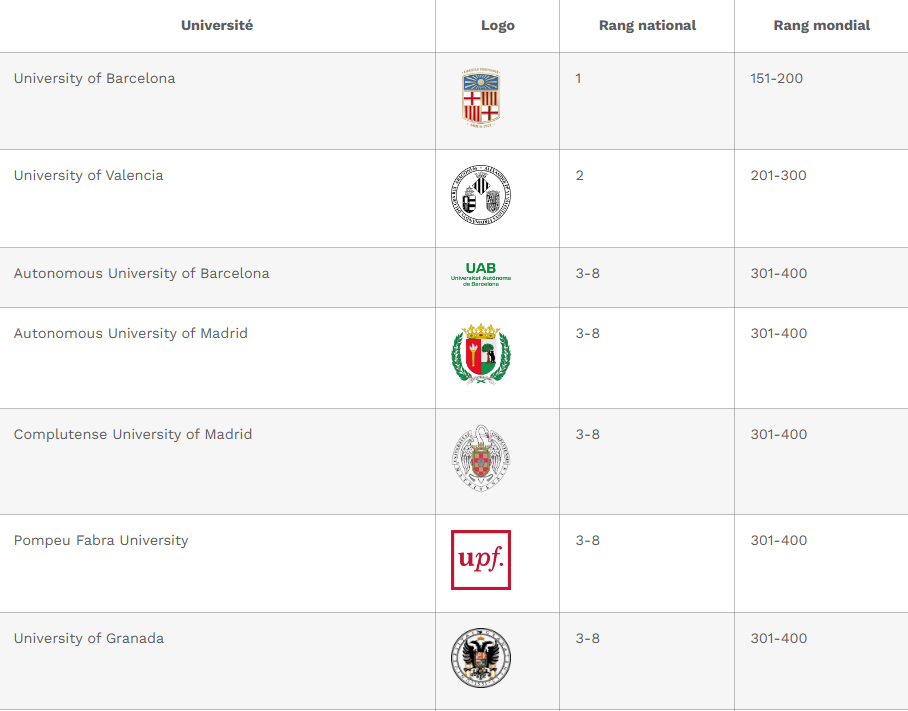The height and width of the screenshot is (711, 908).
Task: Click the 151-200 world rank cell
Action: (x=777, y=79)
